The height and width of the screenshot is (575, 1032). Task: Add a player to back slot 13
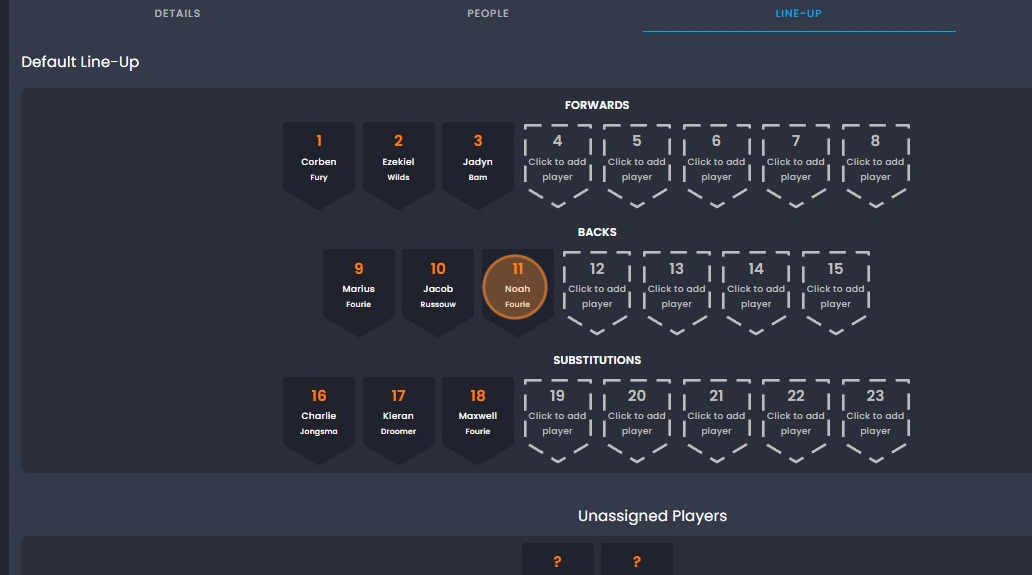[x=677, y=292]
